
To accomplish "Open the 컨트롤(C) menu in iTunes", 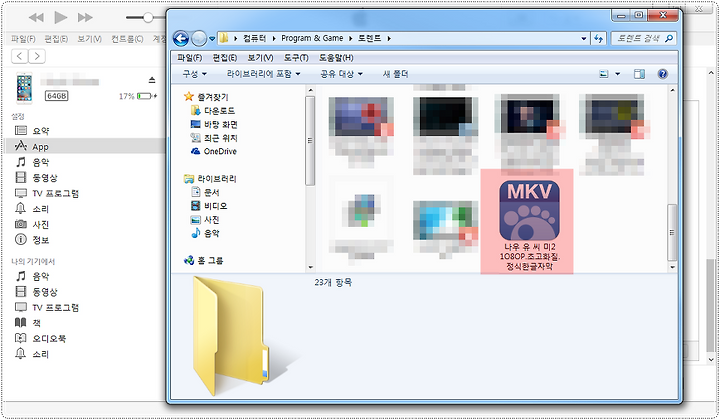I will [x=127, y=39].
